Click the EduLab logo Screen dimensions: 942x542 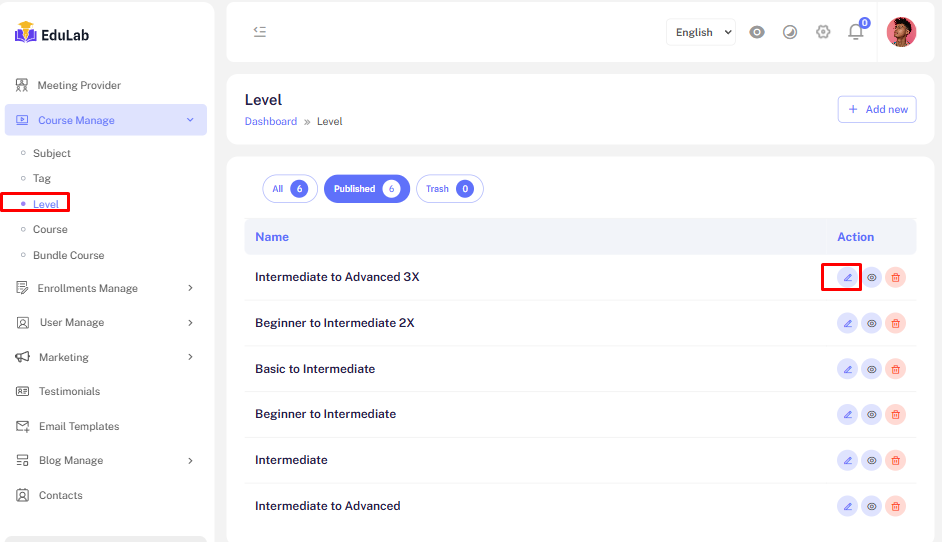pyautogui.click(x=52, y=35)
